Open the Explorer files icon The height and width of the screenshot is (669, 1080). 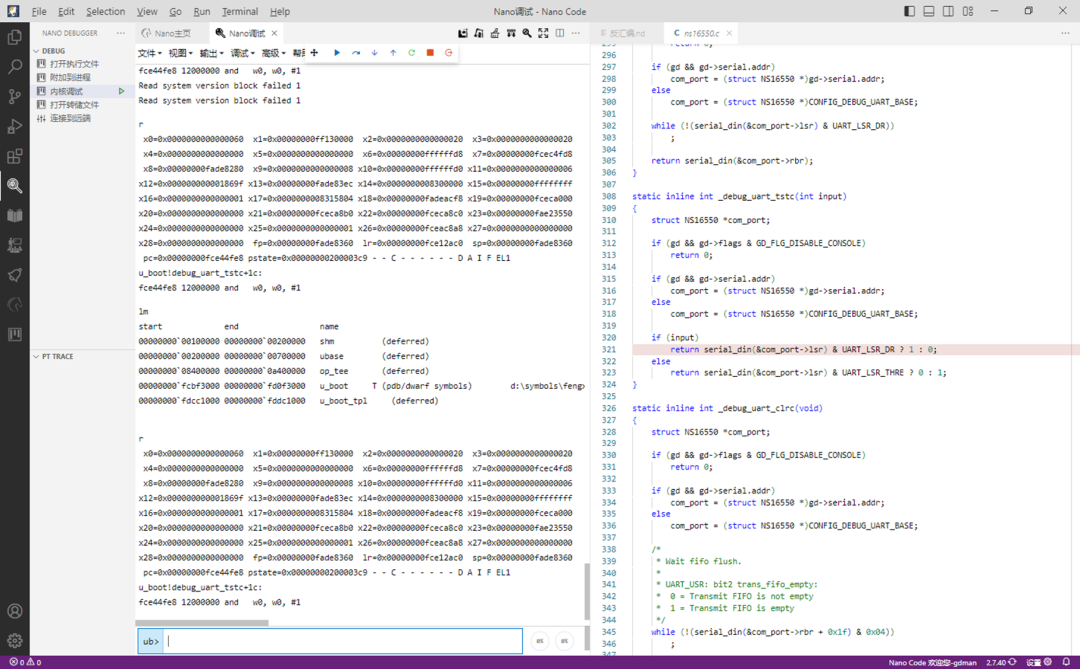click(15, 37)
